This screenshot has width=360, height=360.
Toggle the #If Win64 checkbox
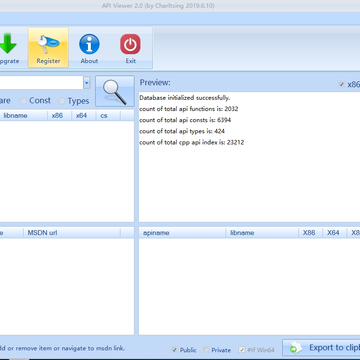[x=242, y=350]
